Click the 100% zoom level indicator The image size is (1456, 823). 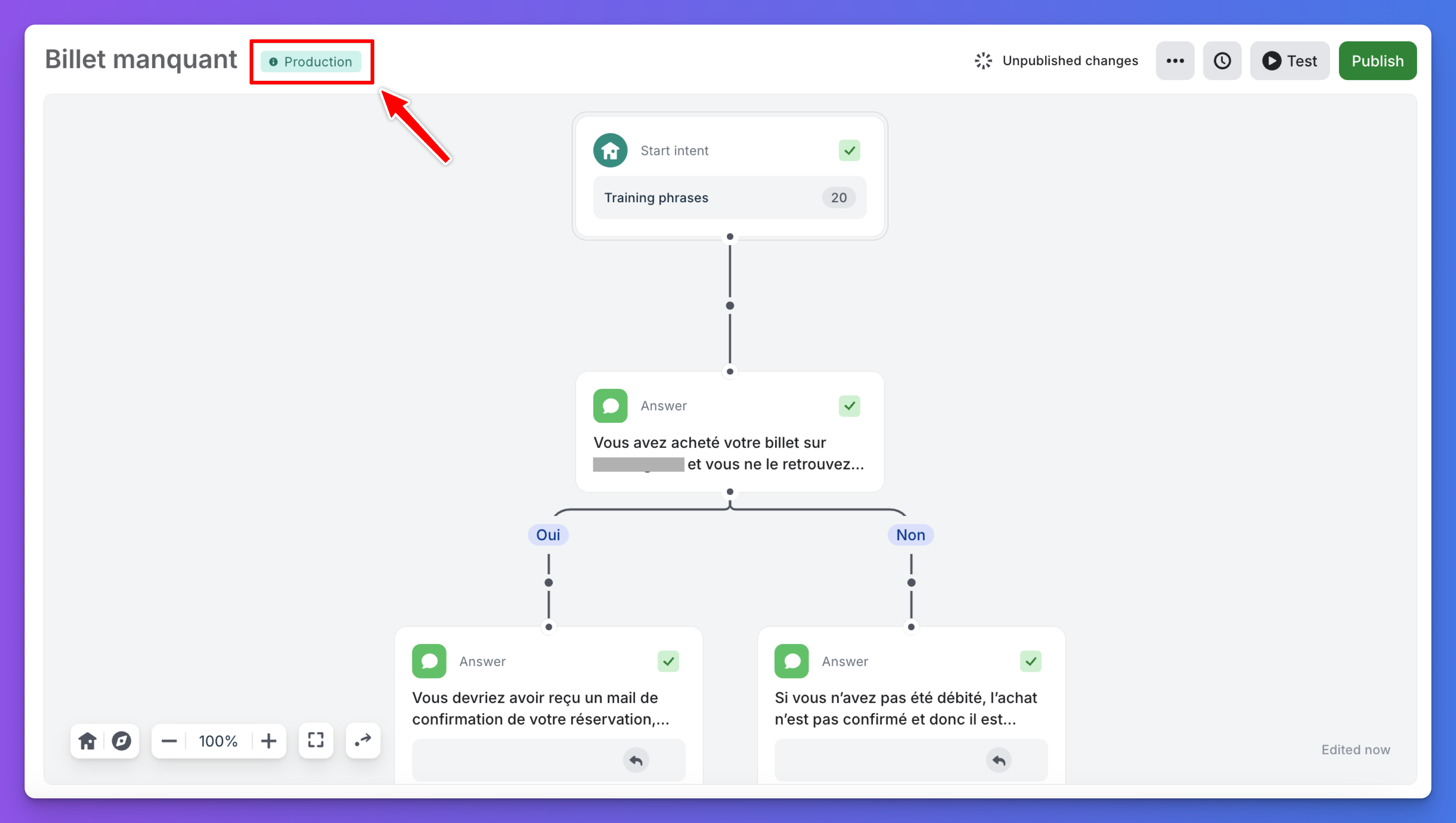click(218, 740)
